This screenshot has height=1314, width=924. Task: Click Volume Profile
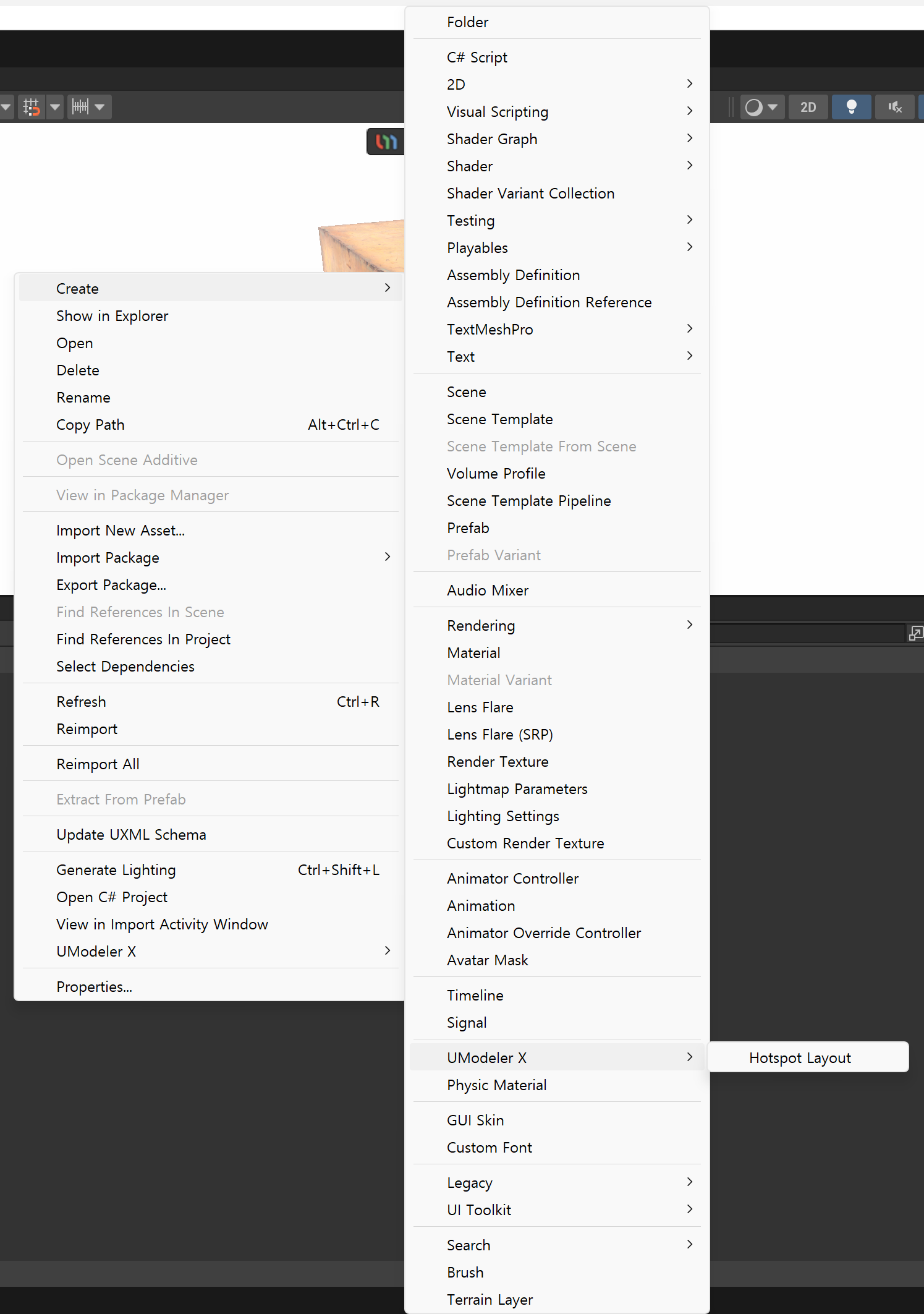(557, 474)
